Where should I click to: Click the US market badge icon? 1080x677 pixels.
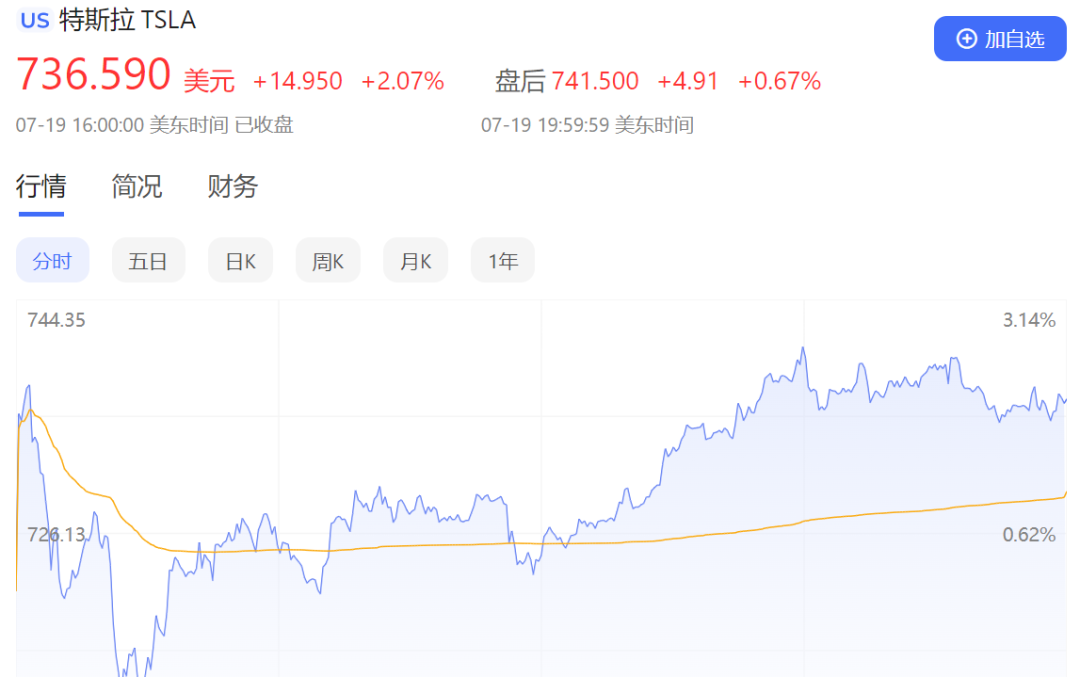35,20
